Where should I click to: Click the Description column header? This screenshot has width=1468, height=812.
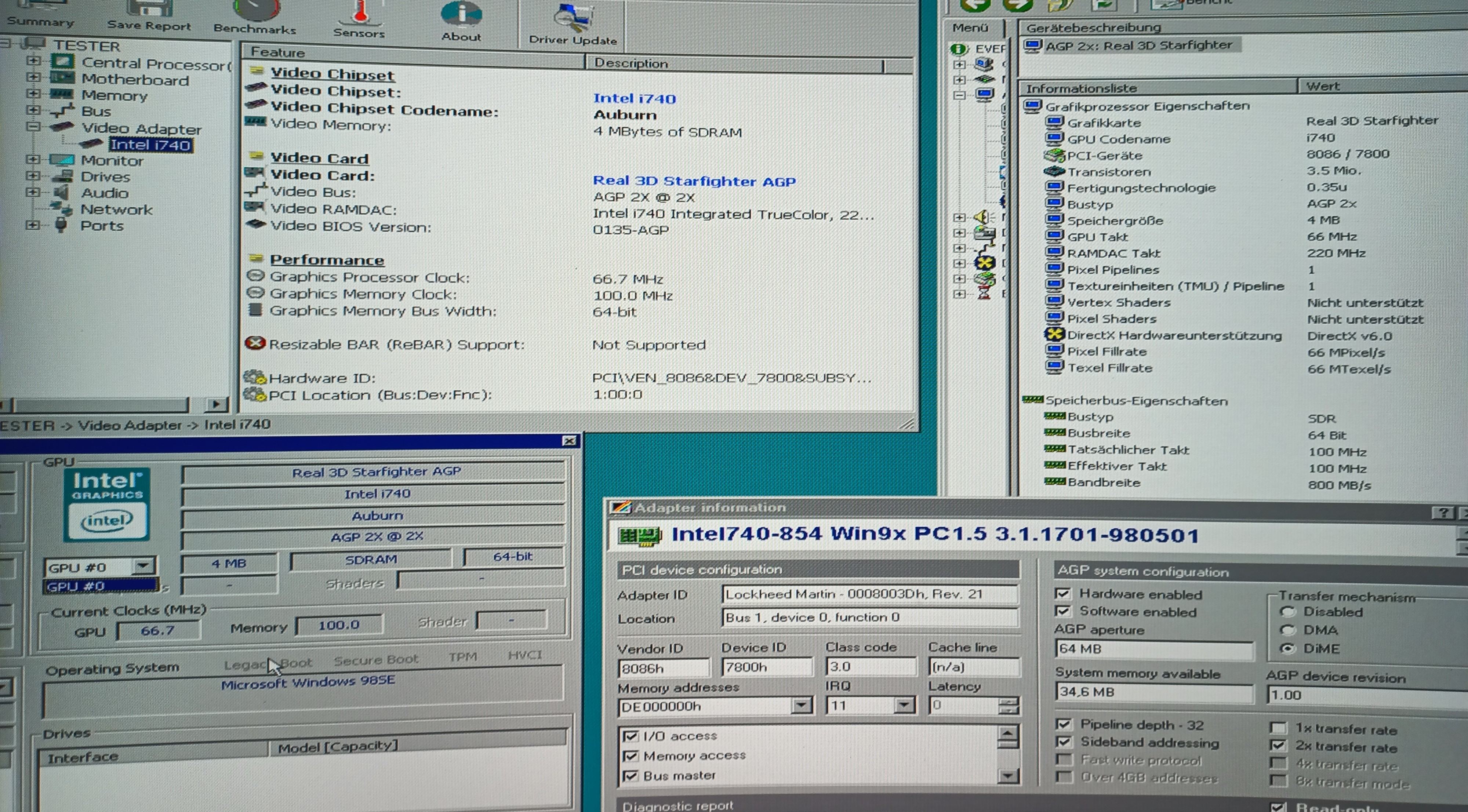pos(735,64)
